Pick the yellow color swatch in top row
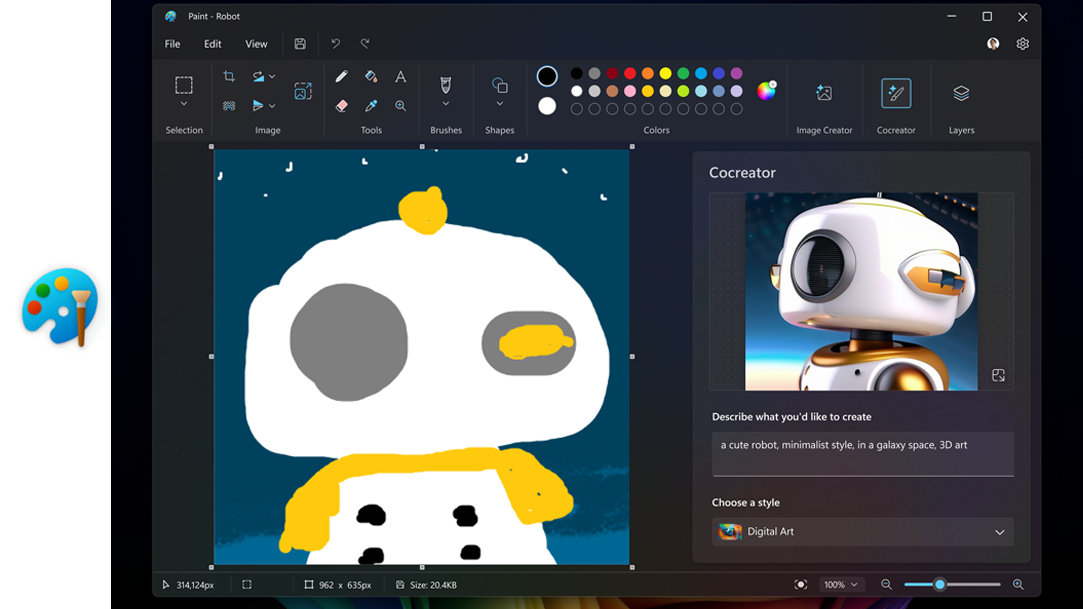Screen dimensions: 1083x609 [665, 73]
